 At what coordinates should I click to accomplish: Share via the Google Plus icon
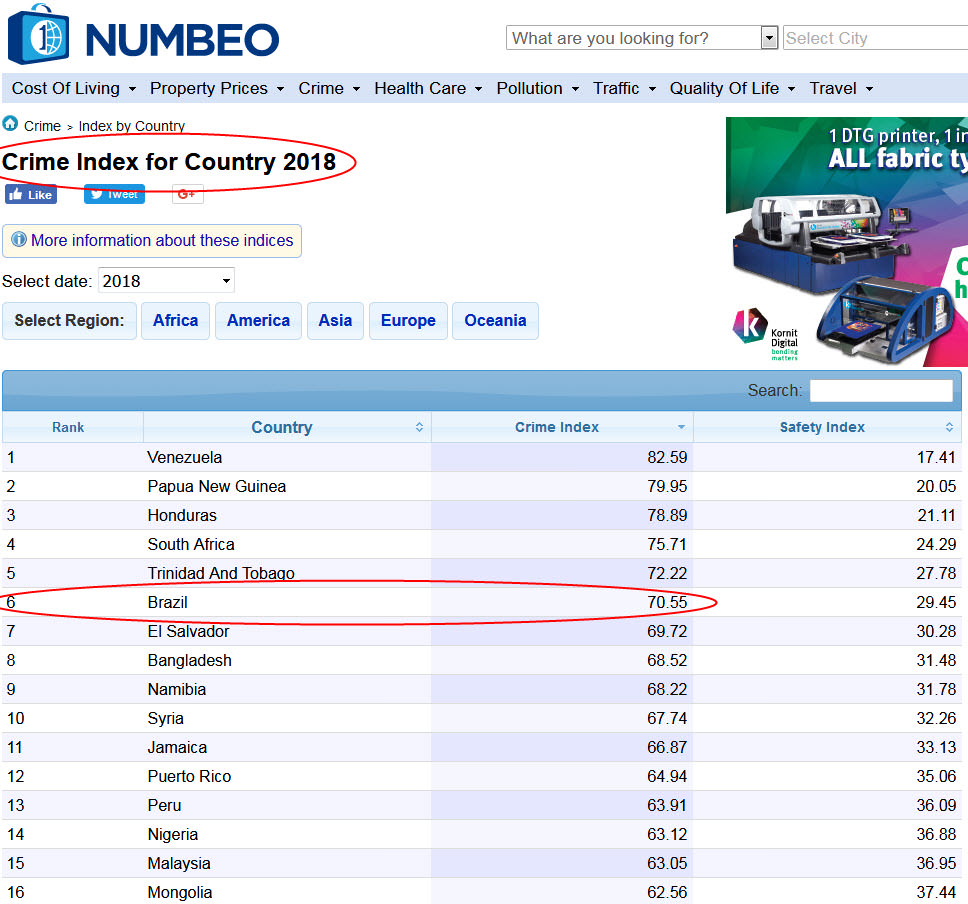[x=188, y=194]
